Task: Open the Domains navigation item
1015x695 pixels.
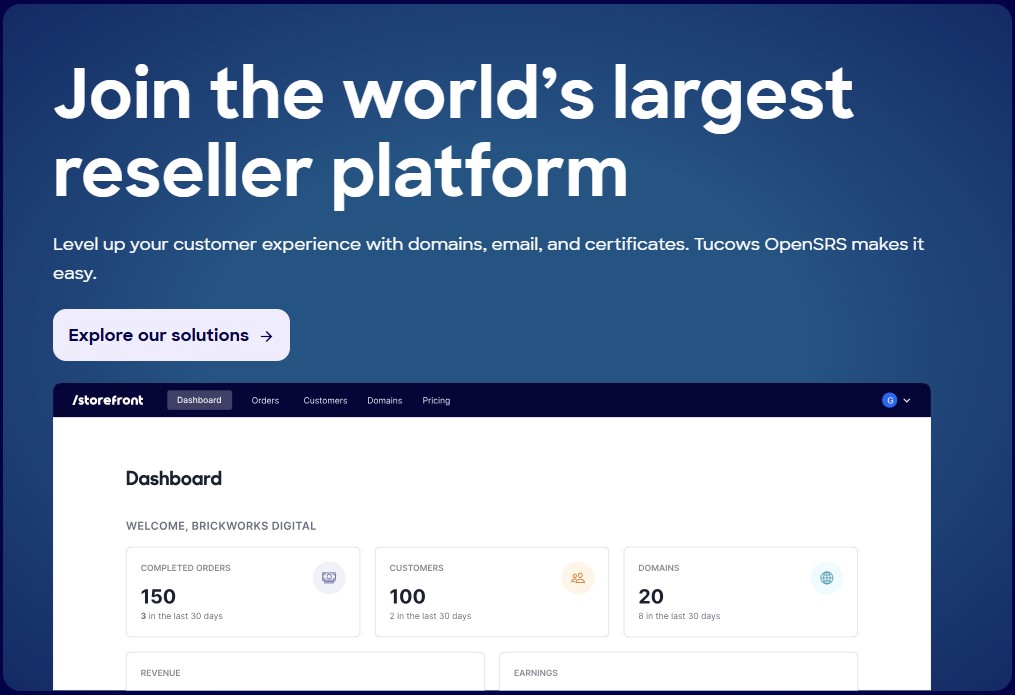Action: (x=384, y=400)
